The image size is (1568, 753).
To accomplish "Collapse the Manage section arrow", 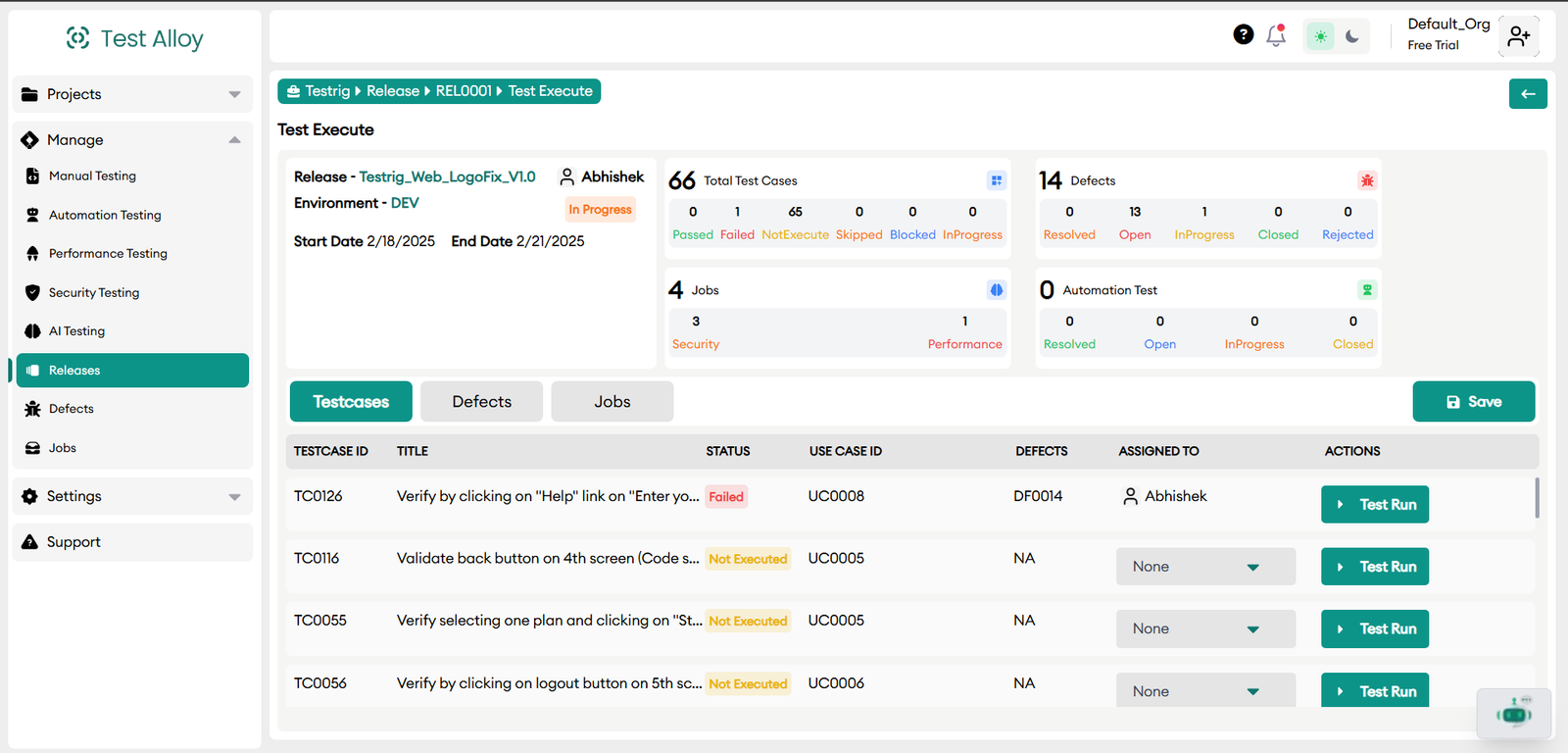I will pos(234,140).
